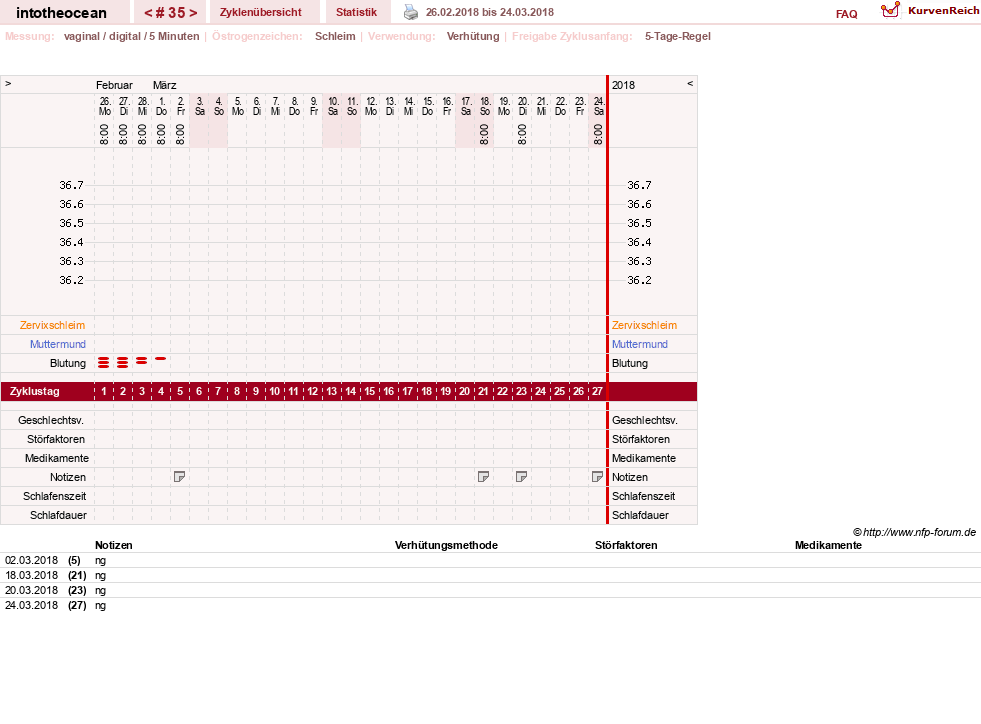Click the left Blutung row label
981x724 pixels.
point(68,363)
